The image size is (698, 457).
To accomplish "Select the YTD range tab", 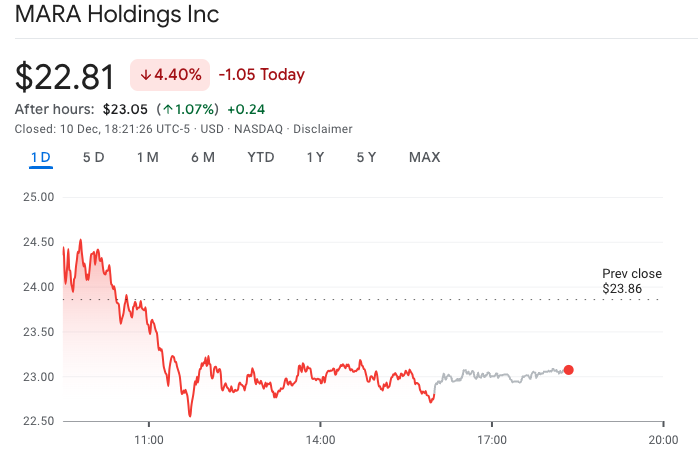I will pos(261,157).
